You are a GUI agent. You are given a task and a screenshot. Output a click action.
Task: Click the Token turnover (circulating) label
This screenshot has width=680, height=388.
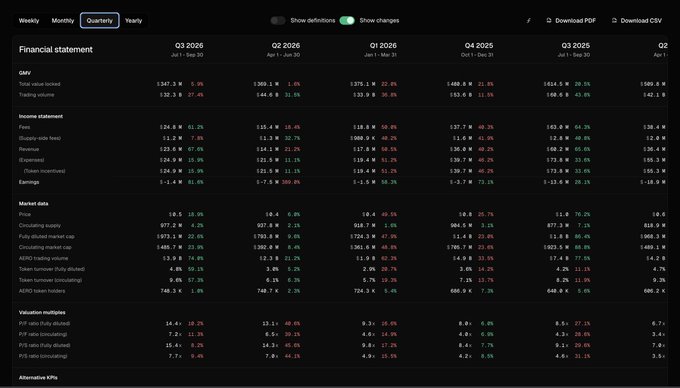click(50, 280)
